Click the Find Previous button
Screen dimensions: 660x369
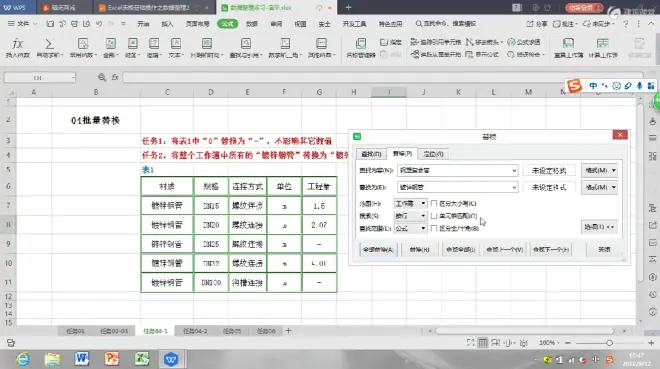(x=505, y=250)
